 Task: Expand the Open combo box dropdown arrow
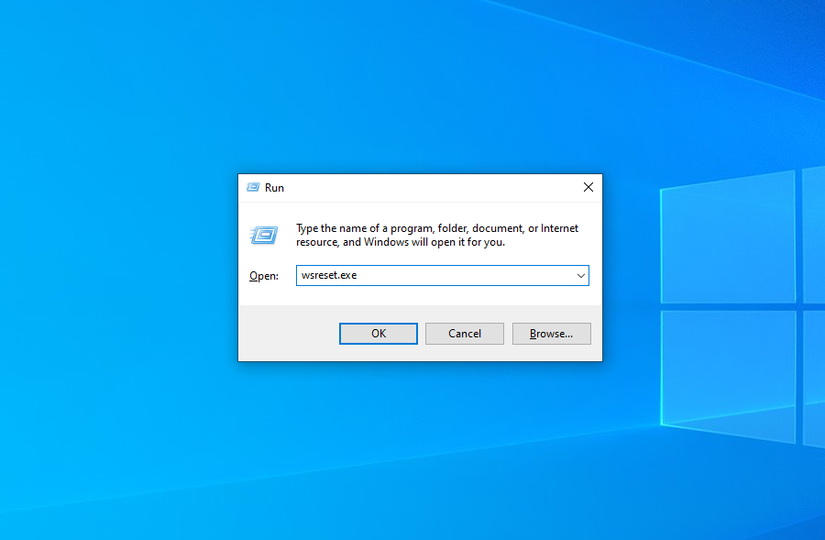tap(580, 275)
